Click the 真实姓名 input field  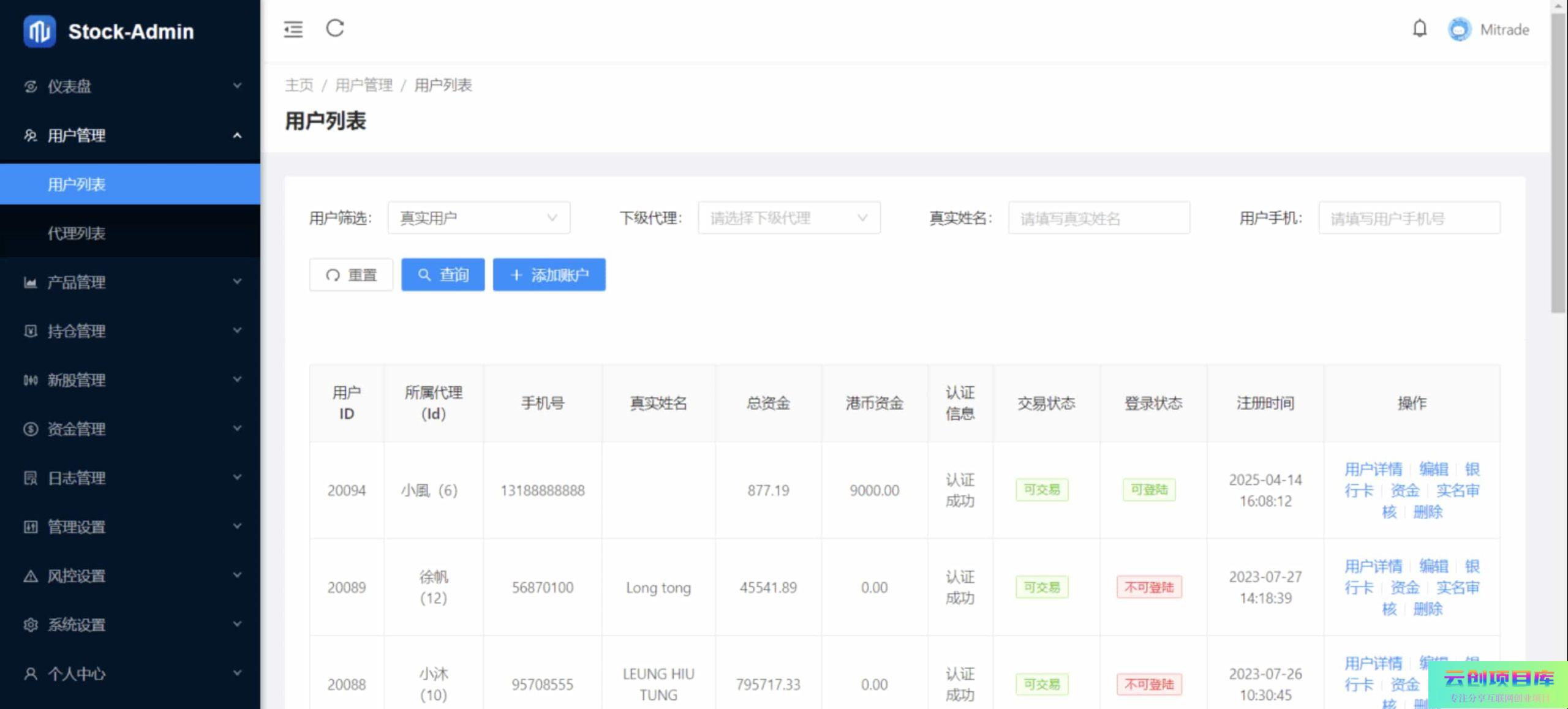pyautogui.click(x=1098, y=218)
